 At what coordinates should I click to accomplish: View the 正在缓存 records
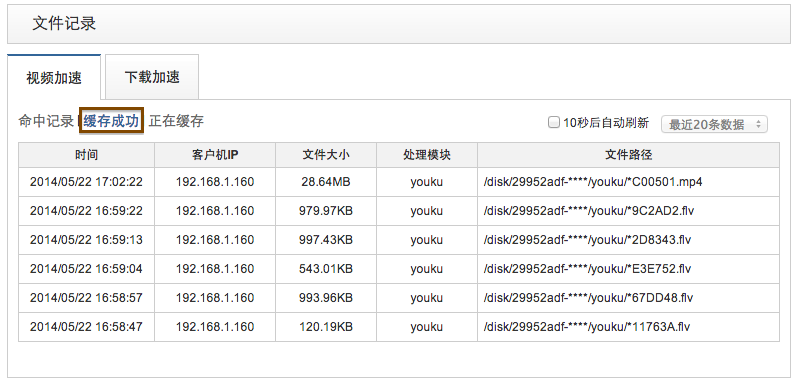[176, 121]
